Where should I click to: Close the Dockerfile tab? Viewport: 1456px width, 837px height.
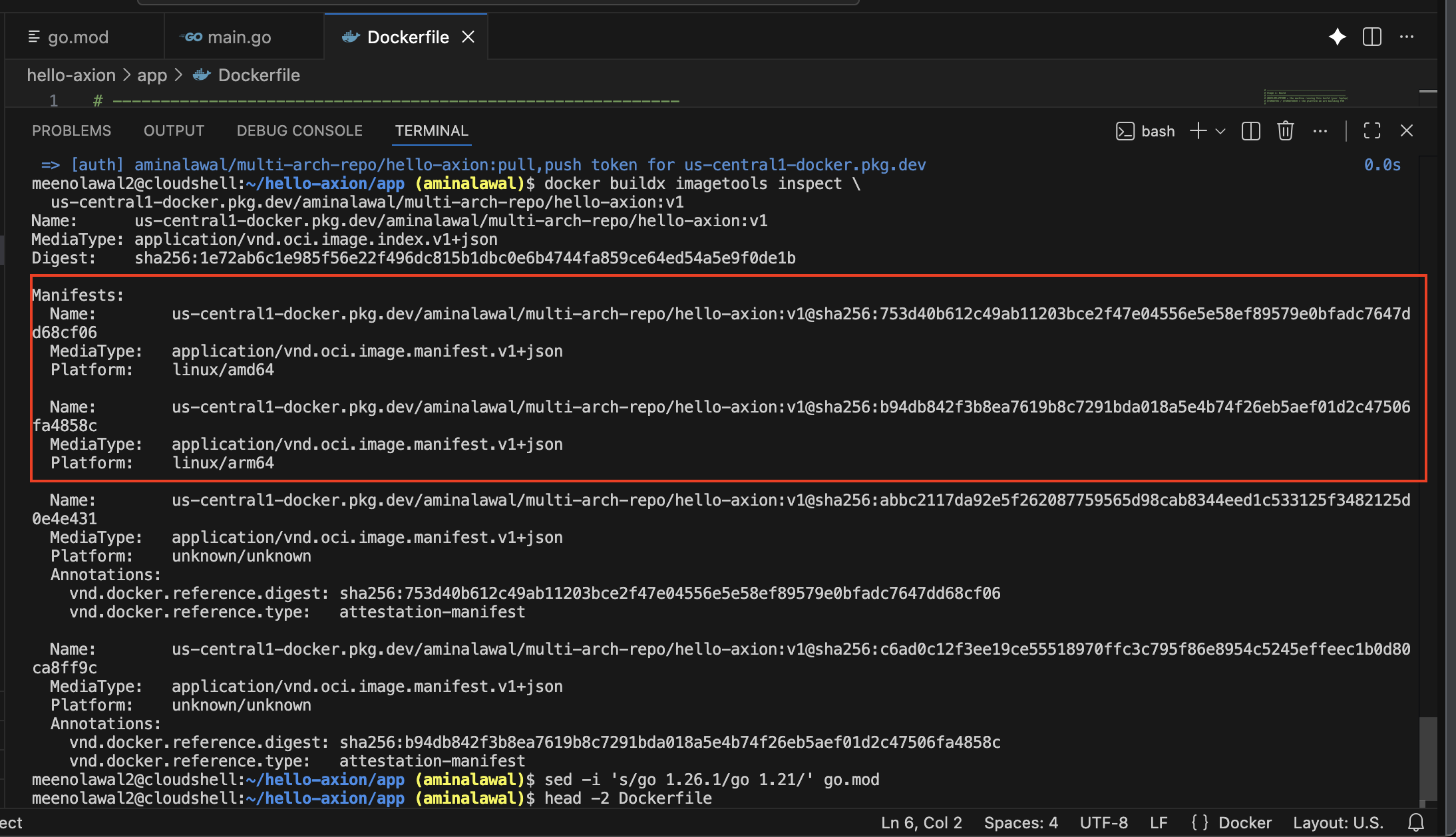coord(468,37)
